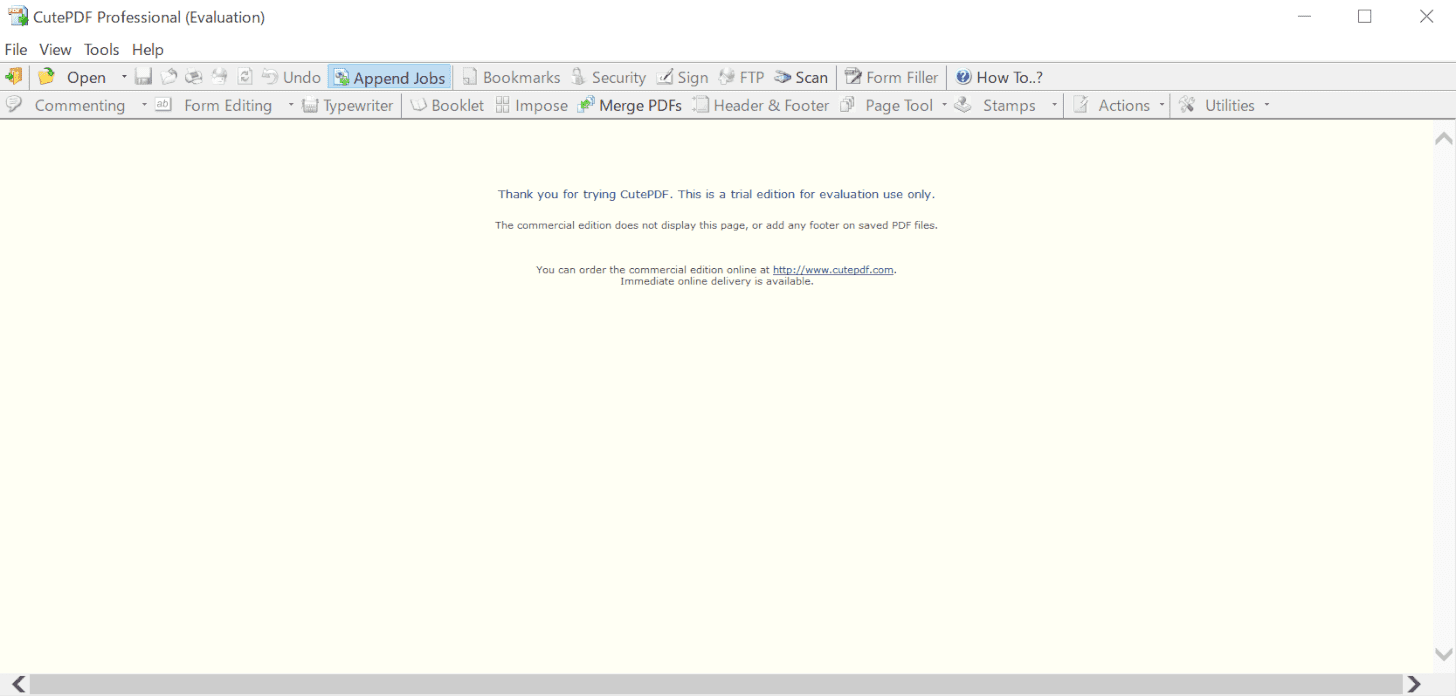Click the Stamps rubber stamp icon

[x=963, y=104]
